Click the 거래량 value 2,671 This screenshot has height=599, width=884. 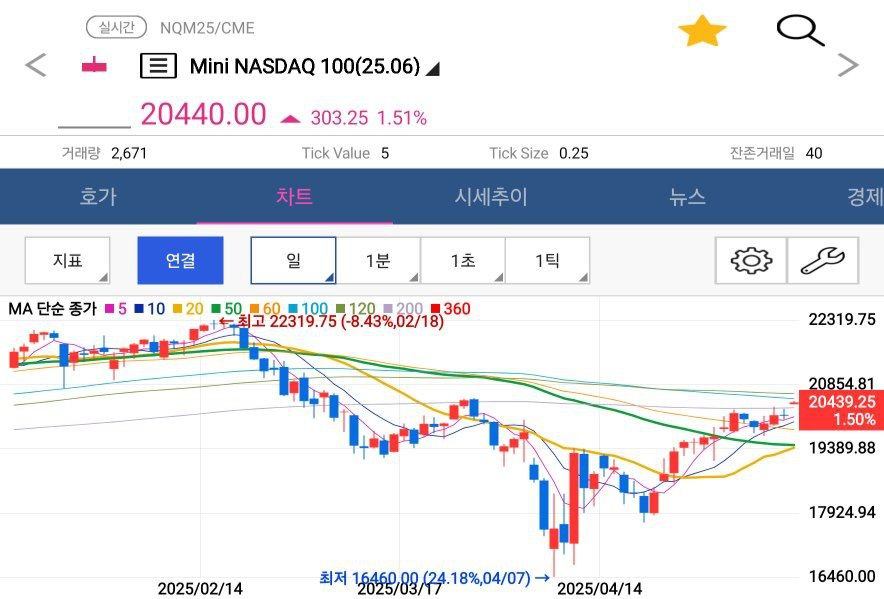(x=129, y=153)
